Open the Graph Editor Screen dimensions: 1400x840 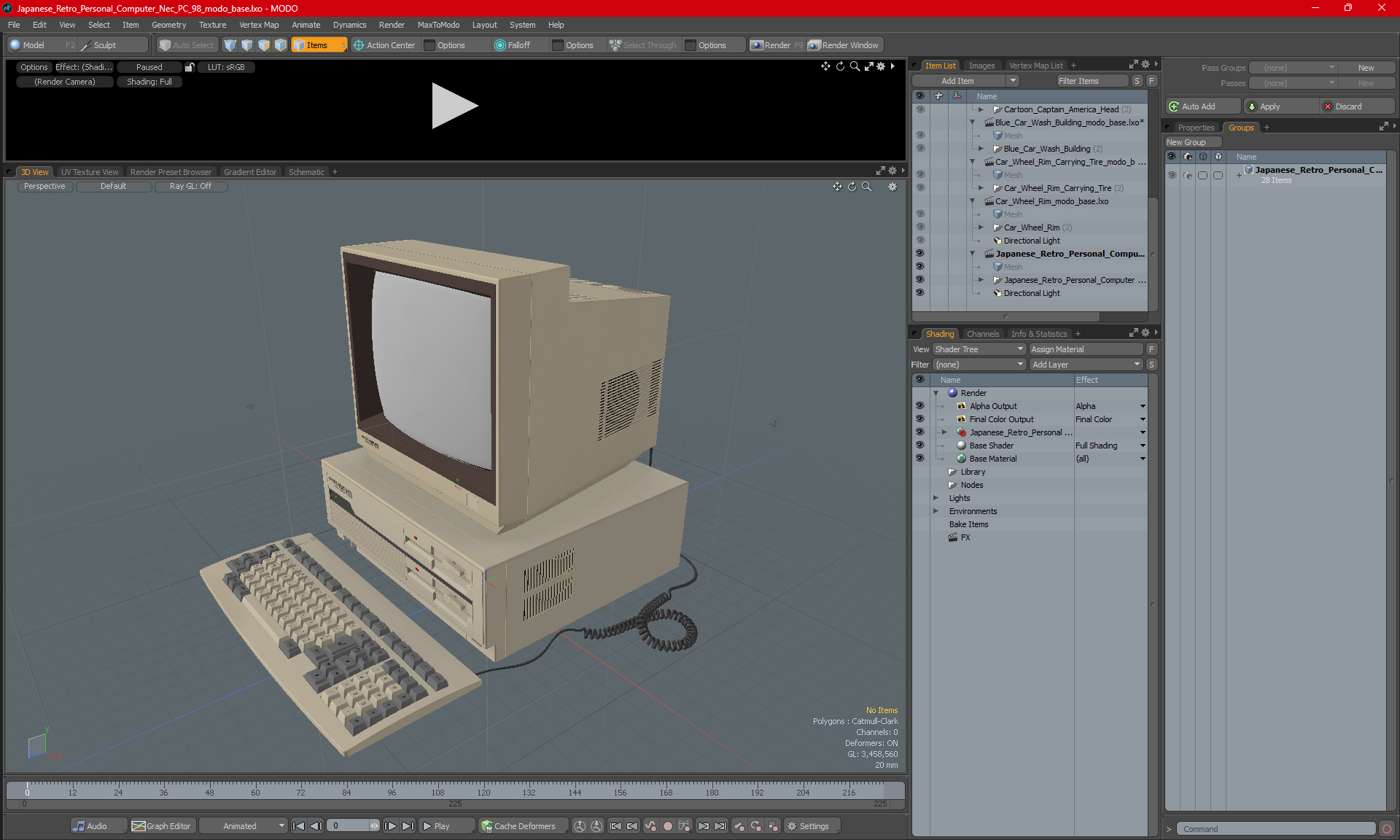tap(161, 826)
